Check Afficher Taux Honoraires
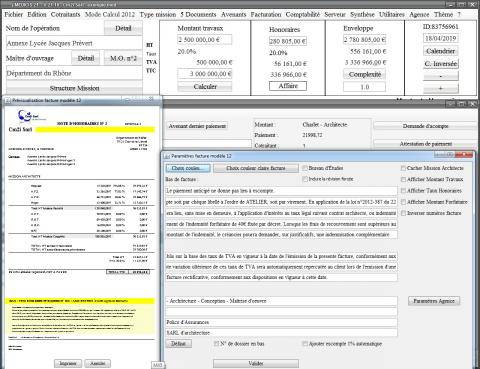Image resolution: width=480 pixels, height=369 pixels. (x=403, y=191)
